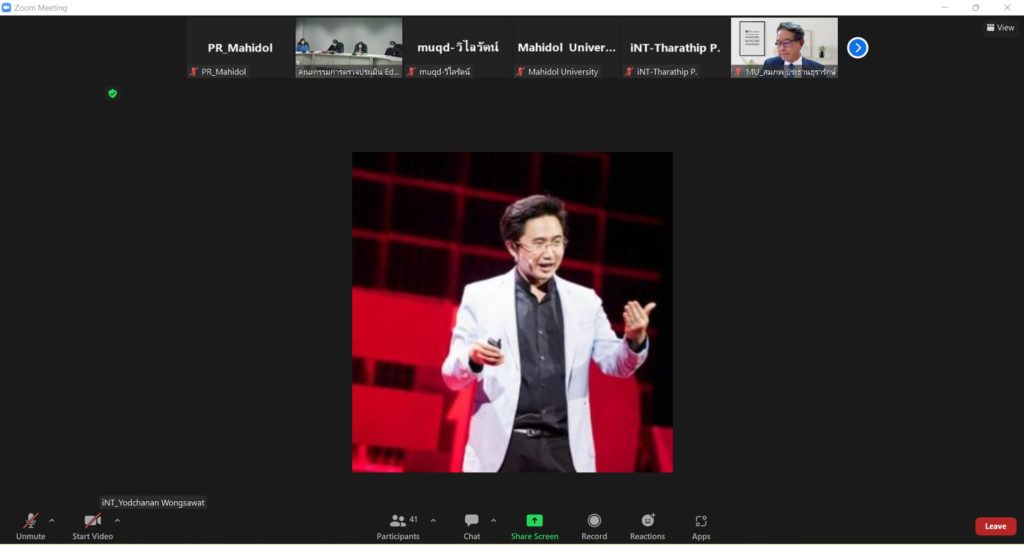The width and height of the screenshot is (1024, 545).
Task: Show next page of participant thumbnails
Action: (x=857, y=47)
